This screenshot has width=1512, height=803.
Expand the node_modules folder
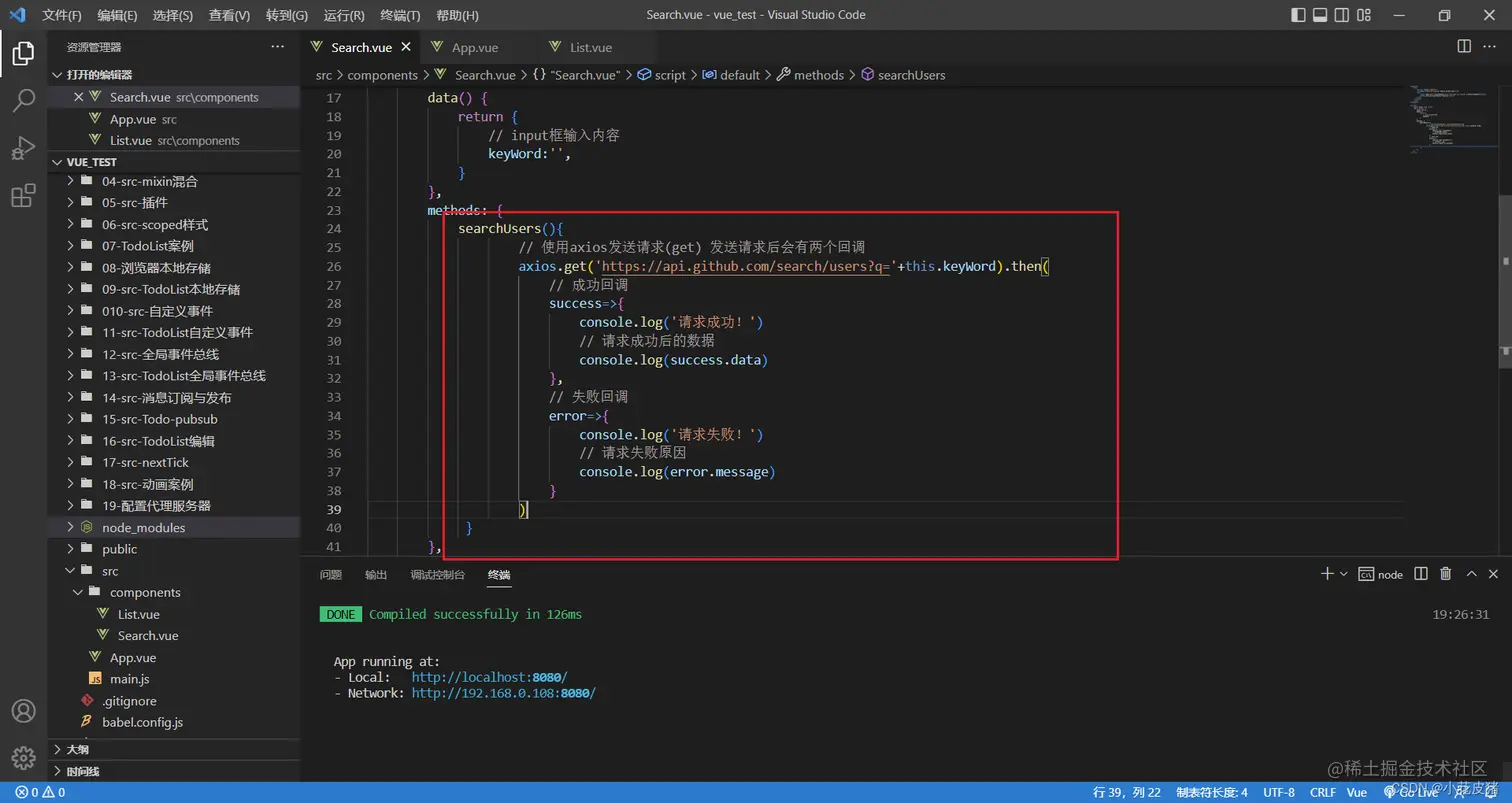(x=174, y=527)
